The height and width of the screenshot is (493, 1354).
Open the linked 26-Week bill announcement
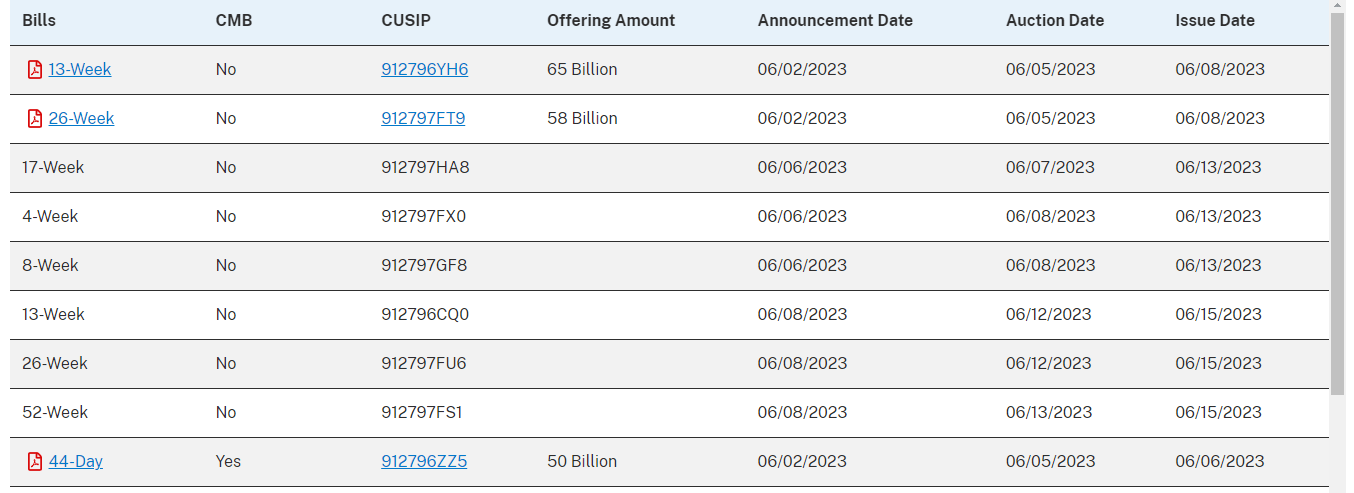[81, 119]
